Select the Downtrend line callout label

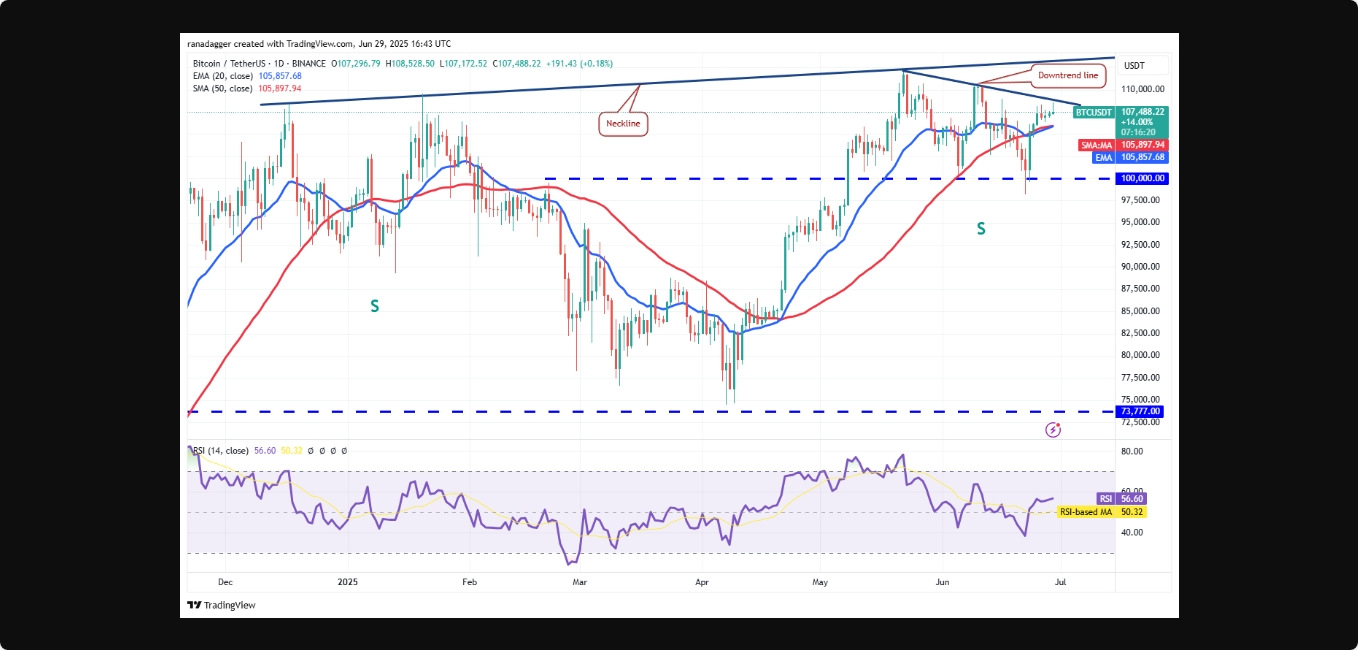(1068, 75)
